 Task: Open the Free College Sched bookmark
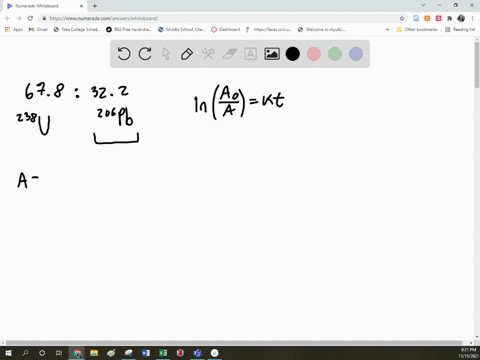pyautogui.click(x=77, y=29)
